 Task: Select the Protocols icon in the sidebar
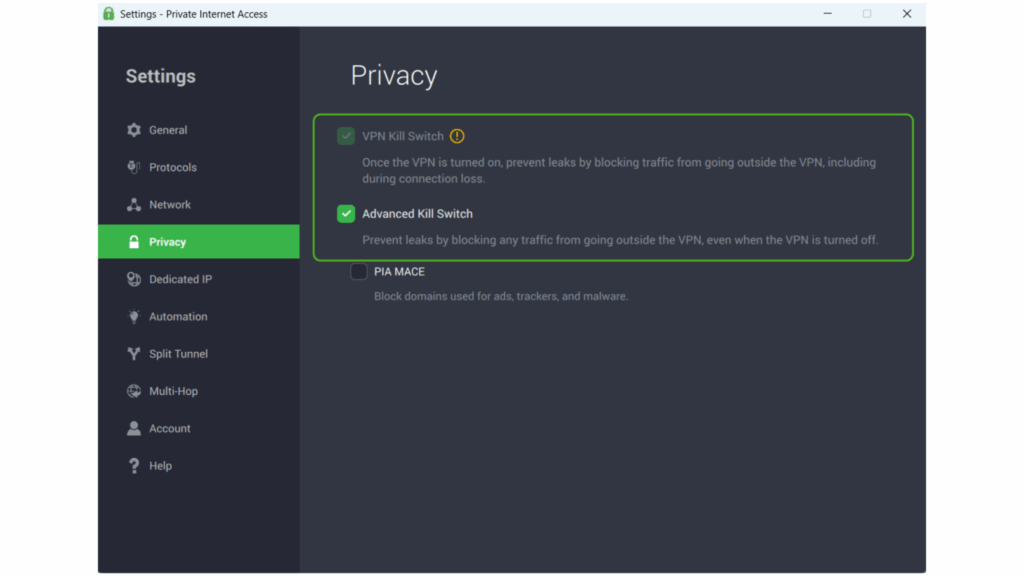pyautogui.click(x=134, y=167)
